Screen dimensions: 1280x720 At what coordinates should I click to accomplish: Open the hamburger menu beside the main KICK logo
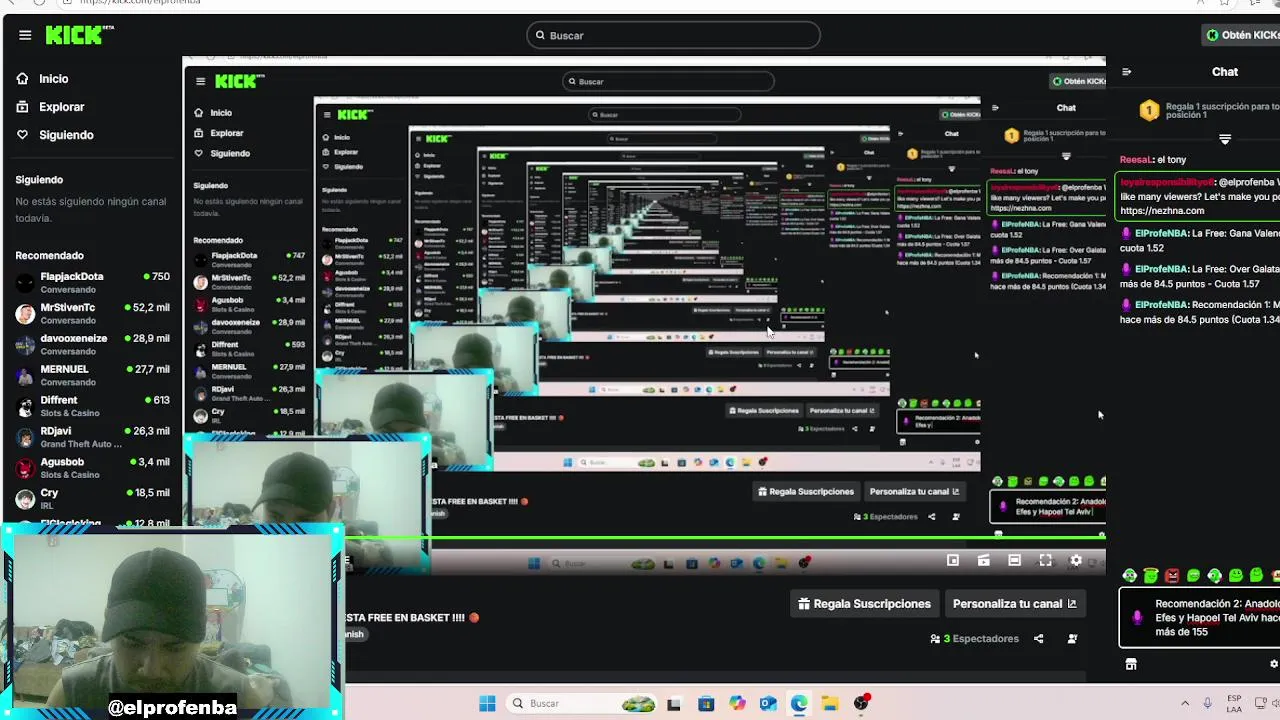(25, 35)
